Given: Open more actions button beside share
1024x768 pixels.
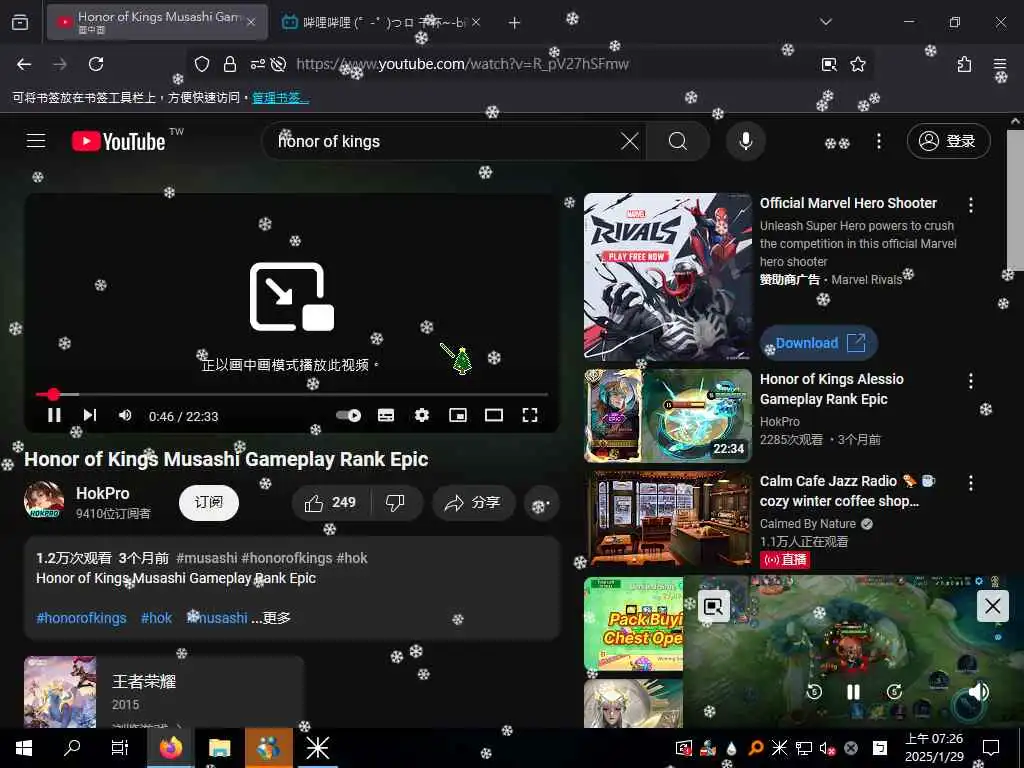Looking at the screenshot, I should [541, 504].
